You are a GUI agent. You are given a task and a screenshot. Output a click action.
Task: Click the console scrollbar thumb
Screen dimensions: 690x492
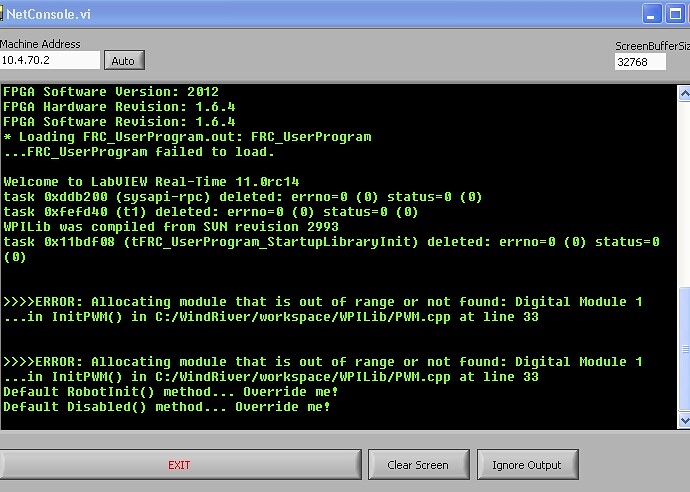(x=684, y=349)
